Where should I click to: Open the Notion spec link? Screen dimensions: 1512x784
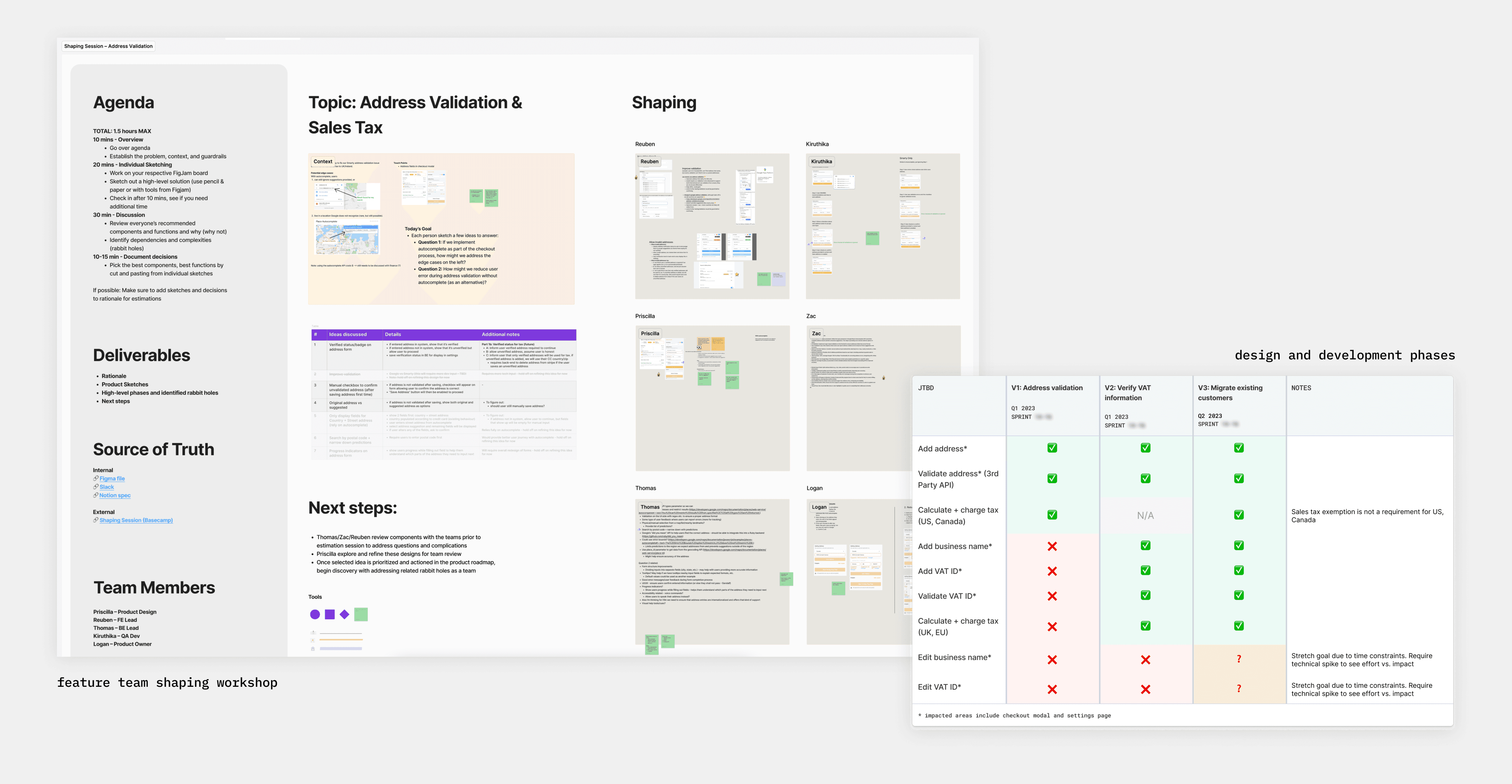tap(115, 496)
